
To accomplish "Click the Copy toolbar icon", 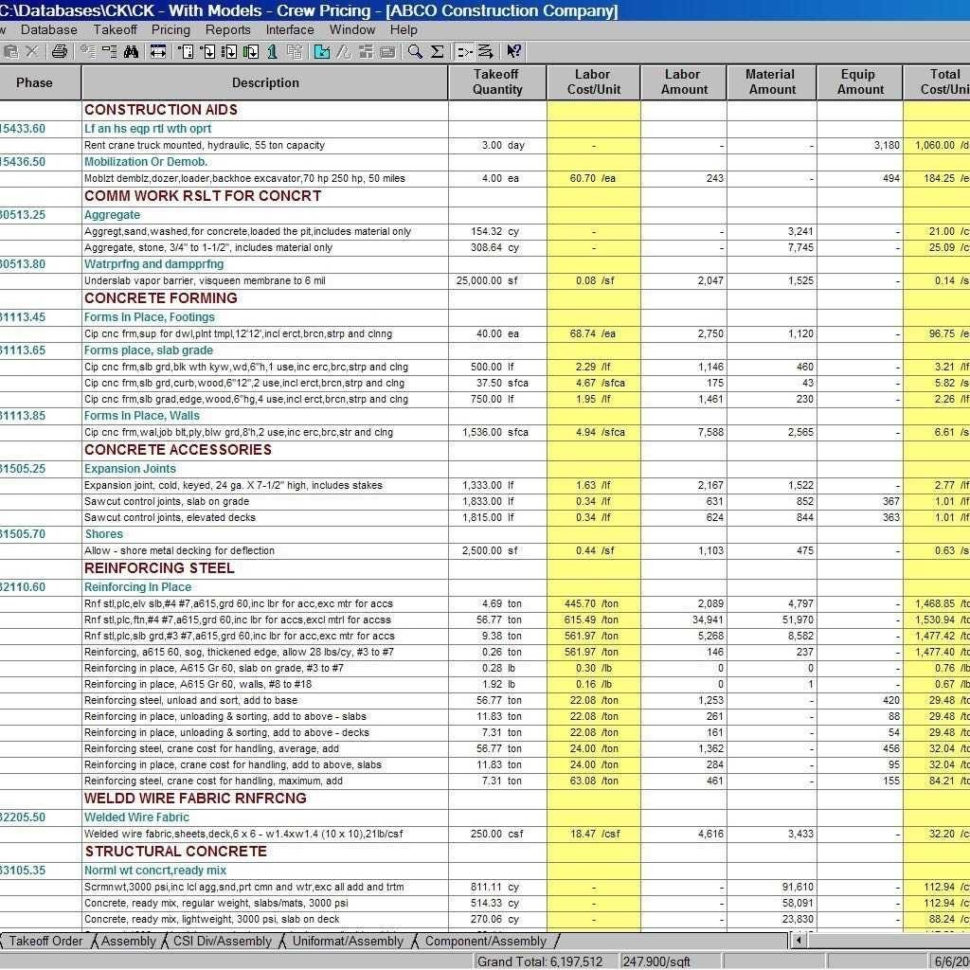I will tap(9, 51).
